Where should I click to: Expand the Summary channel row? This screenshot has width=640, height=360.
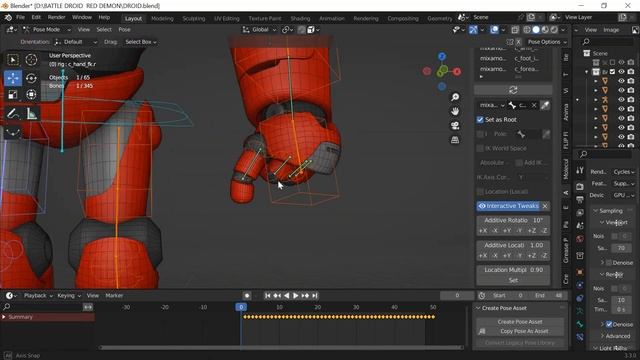click(x=4, y=317)
